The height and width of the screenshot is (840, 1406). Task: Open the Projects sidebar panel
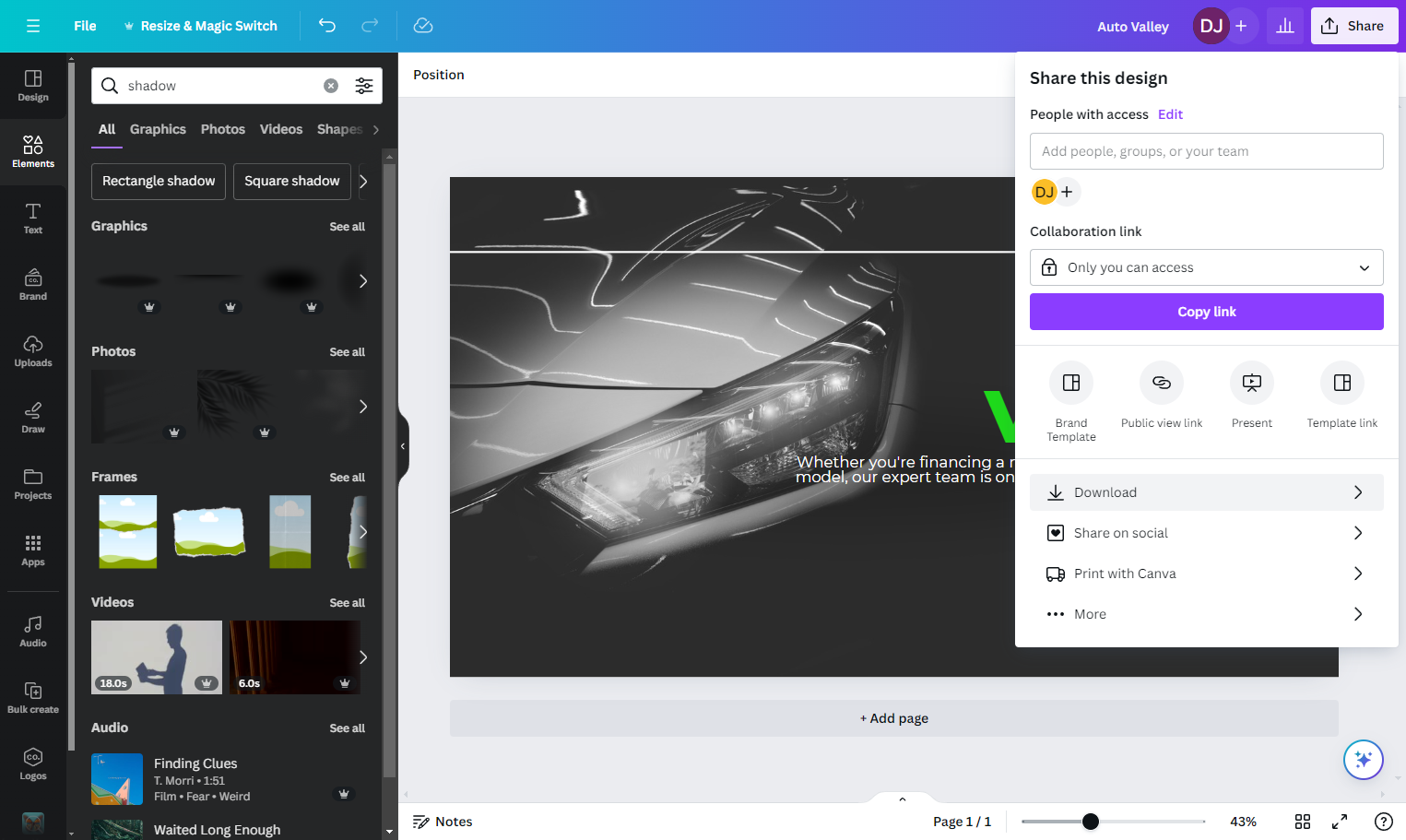tap(33, 484)
